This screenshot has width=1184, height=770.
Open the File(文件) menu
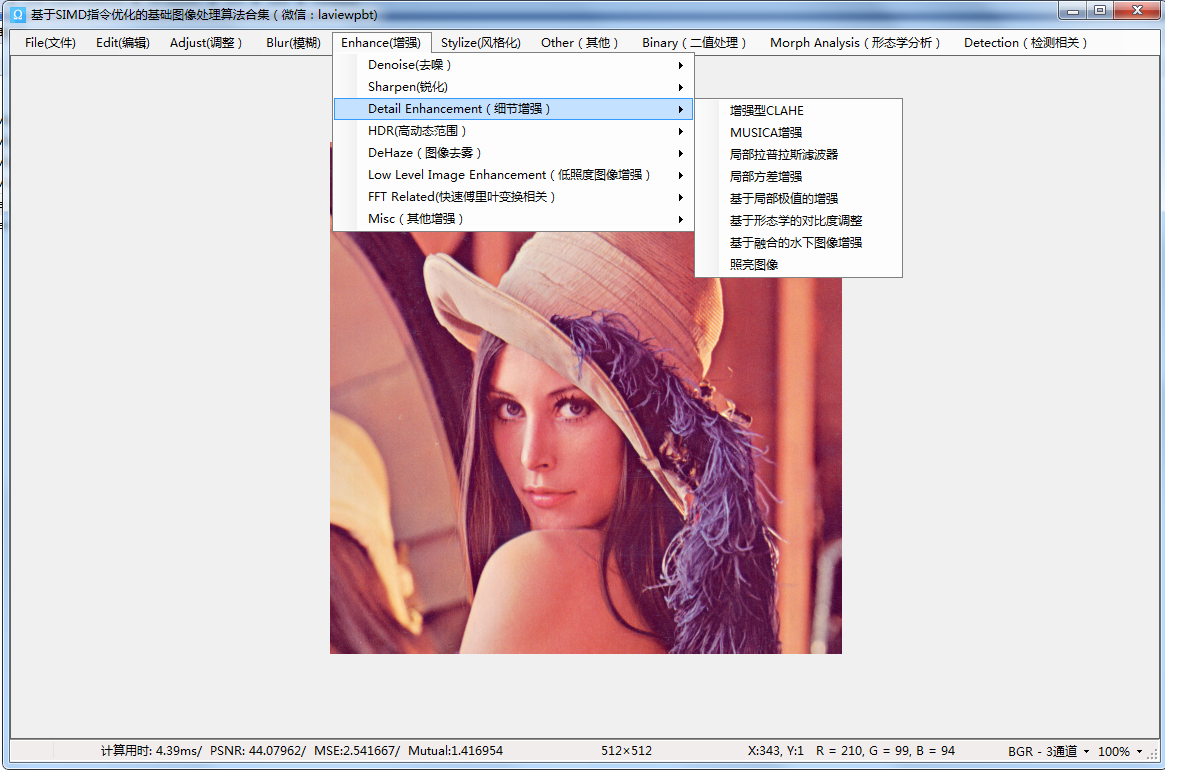pos(50,43)
